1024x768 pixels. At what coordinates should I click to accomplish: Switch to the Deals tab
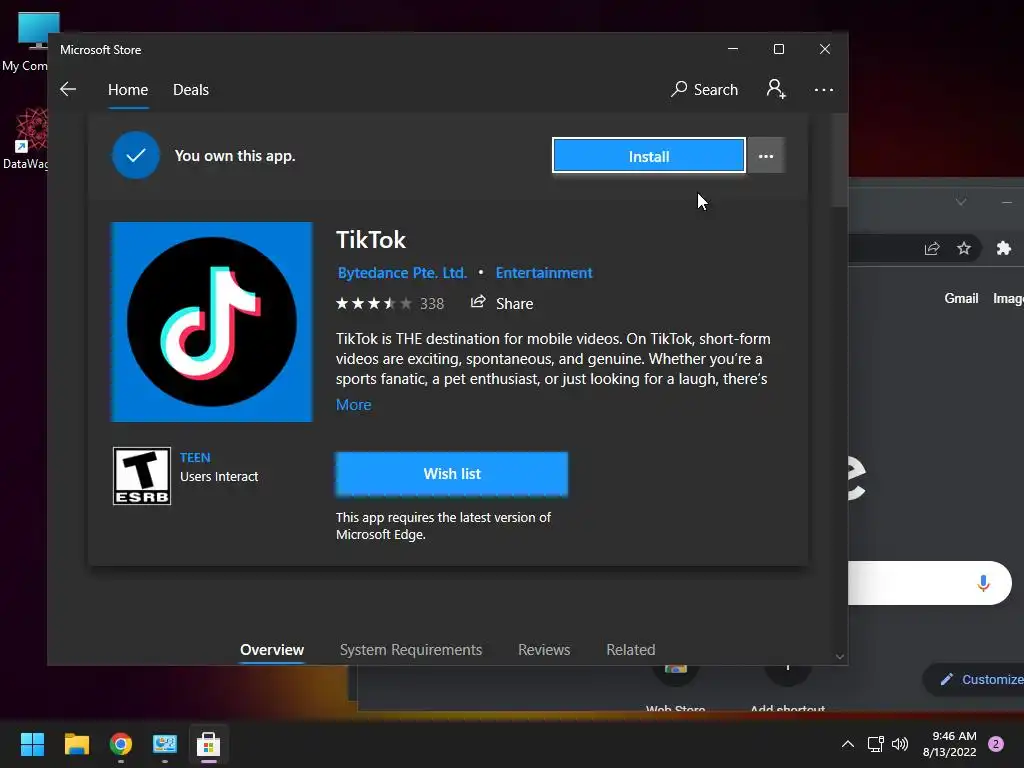click(x=191, y=89)
